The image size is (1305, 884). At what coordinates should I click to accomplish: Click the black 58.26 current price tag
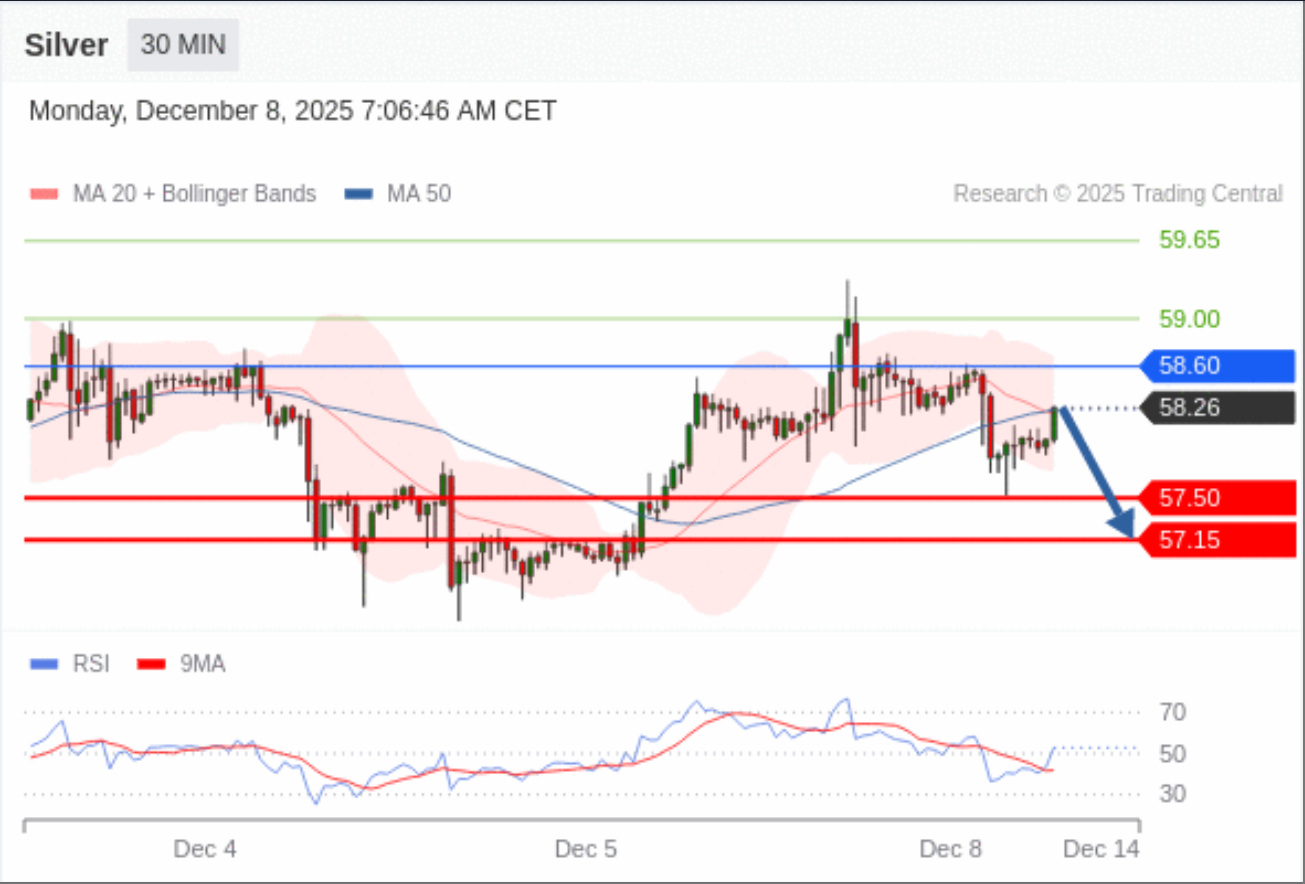[1217, 408]
